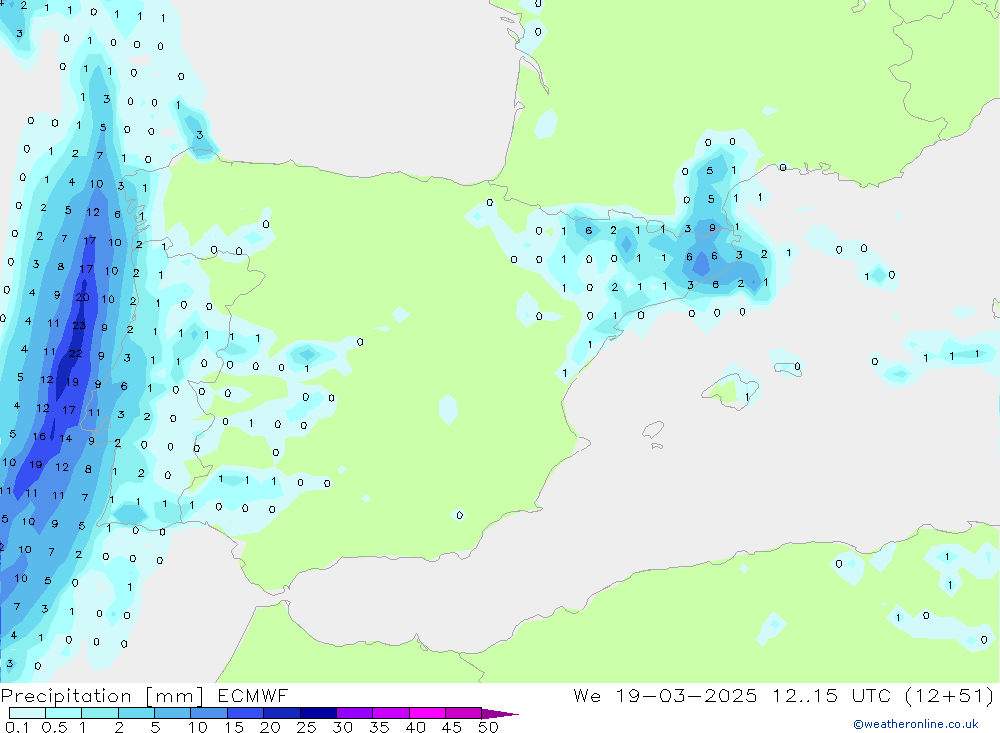Screen dimensions: 1000x733
Task: Click the '40' legend scale label
Action: pyautogui.click(x=415, y=727)
